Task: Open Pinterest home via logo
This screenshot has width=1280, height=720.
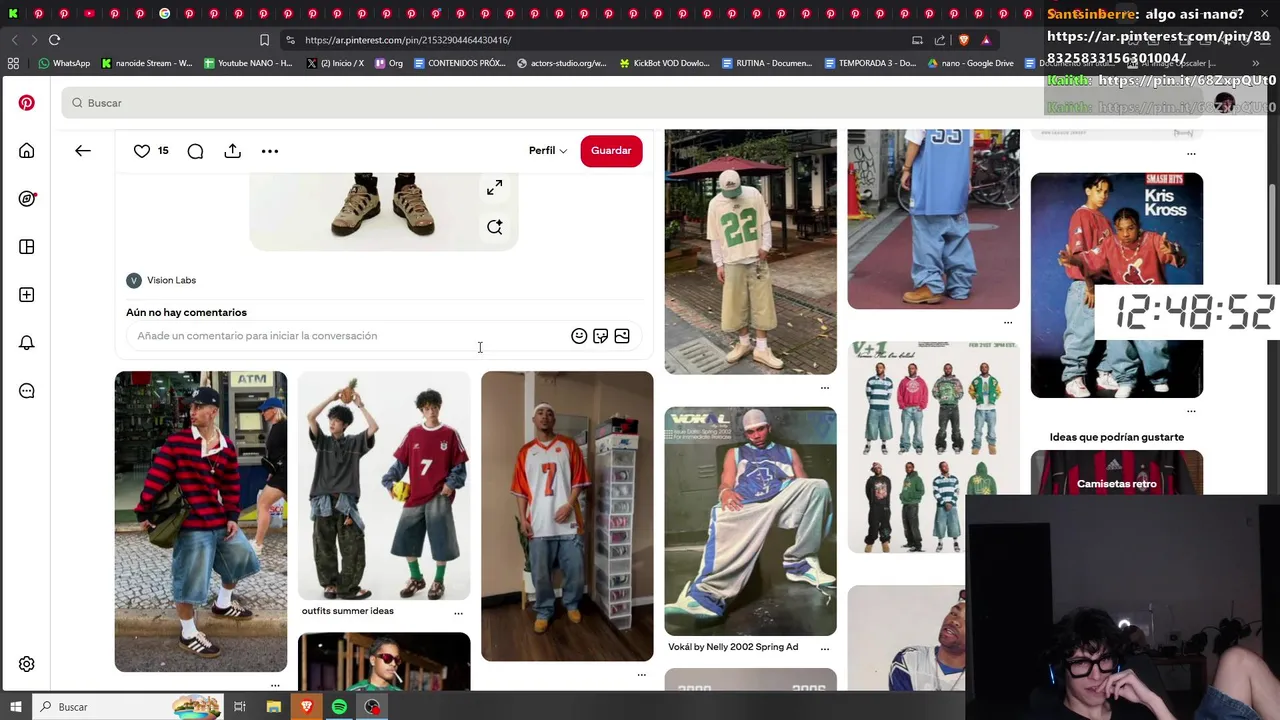Action: (x=27, y=103)
